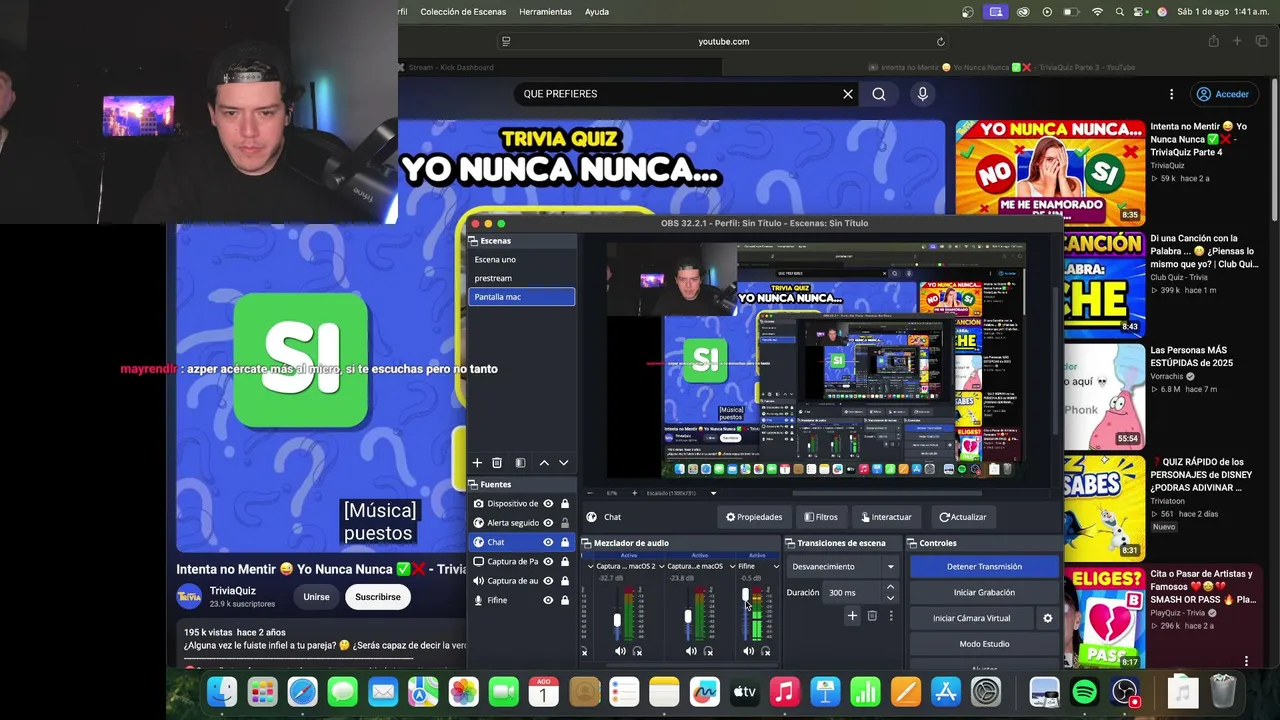Open OBS from the Dock
Screen dimensions: 1280x720
(1125, 691)
